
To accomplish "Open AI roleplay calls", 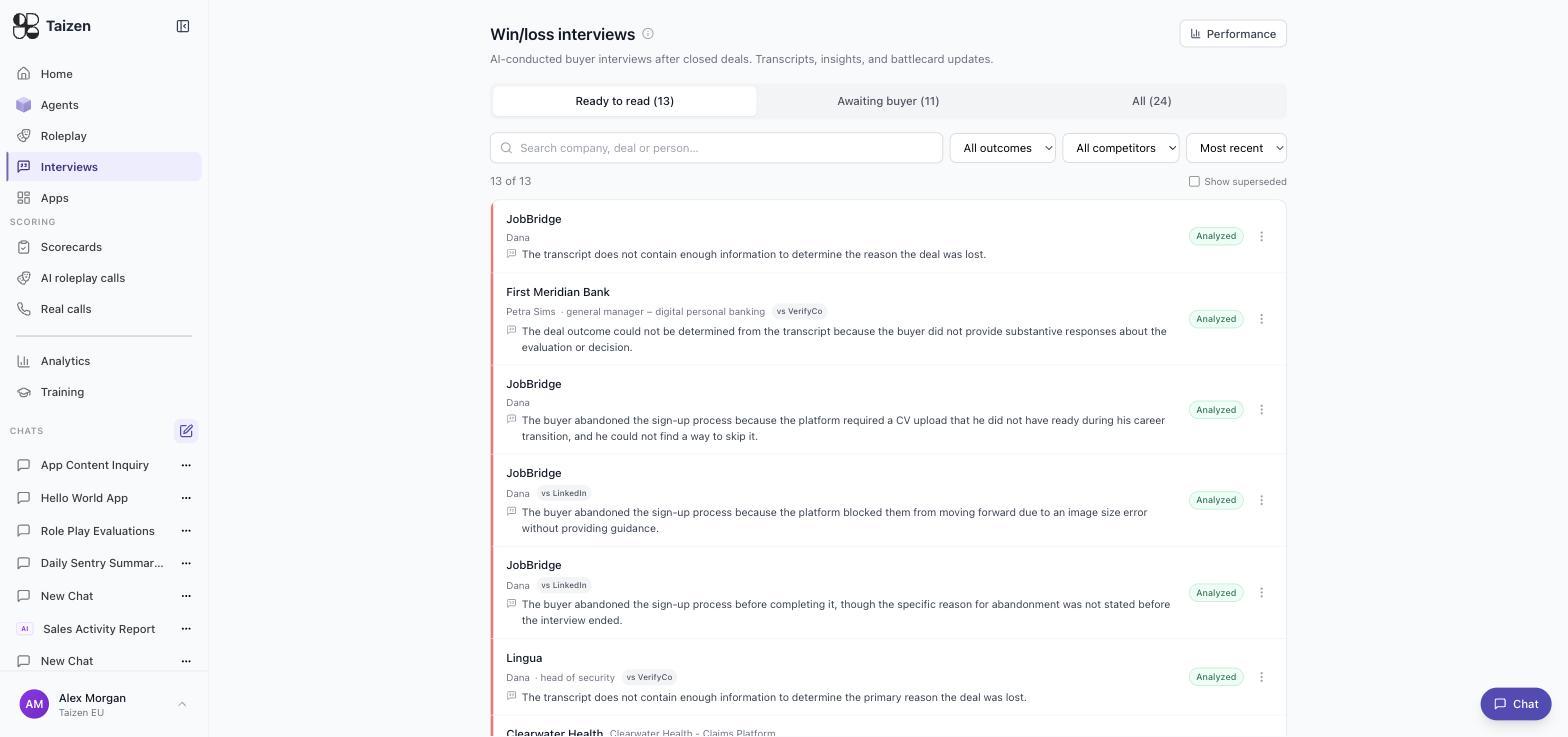I will pos(104,278).
